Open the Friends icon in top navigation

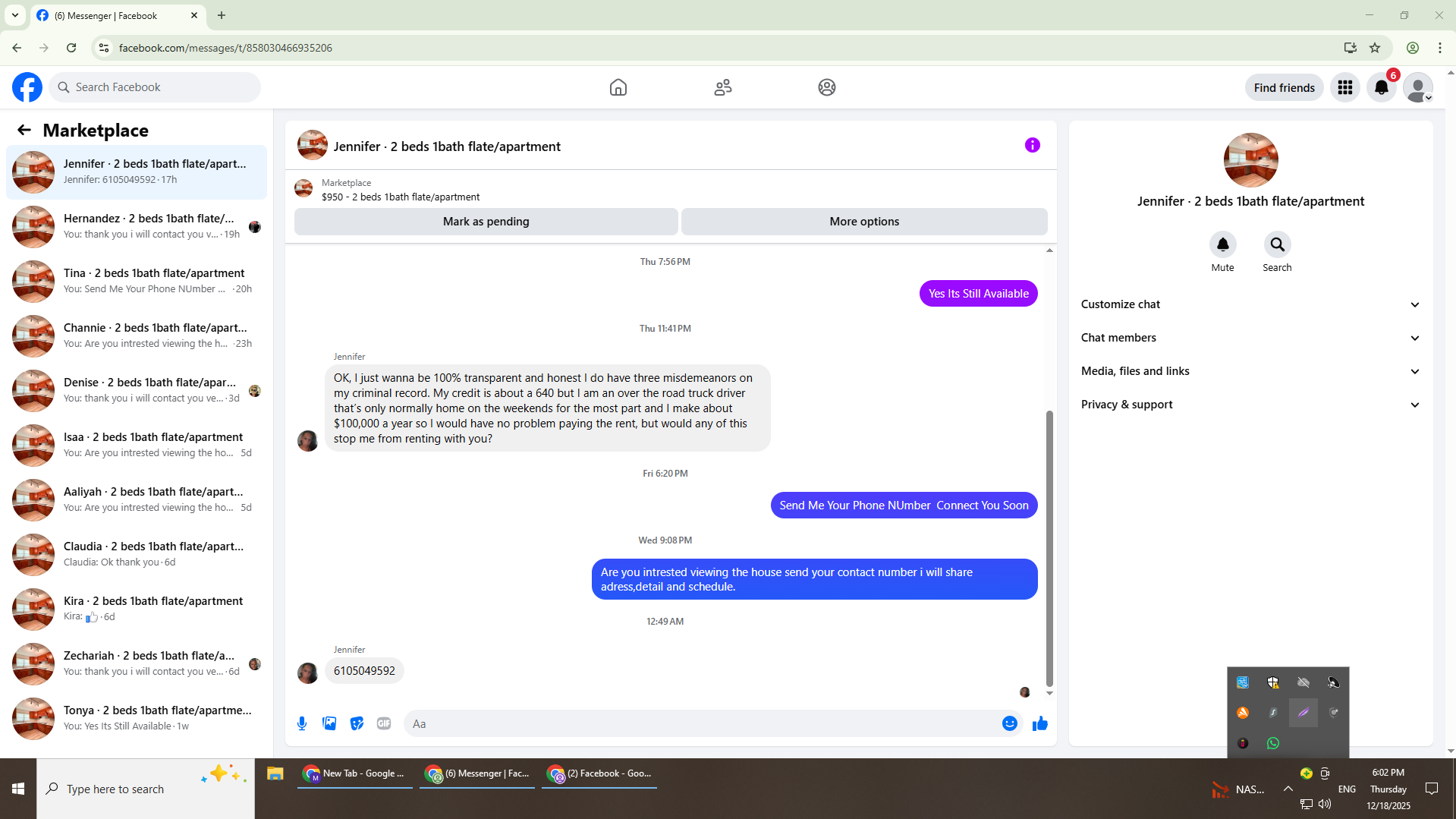pyautogui.click(x=723, y=87)
